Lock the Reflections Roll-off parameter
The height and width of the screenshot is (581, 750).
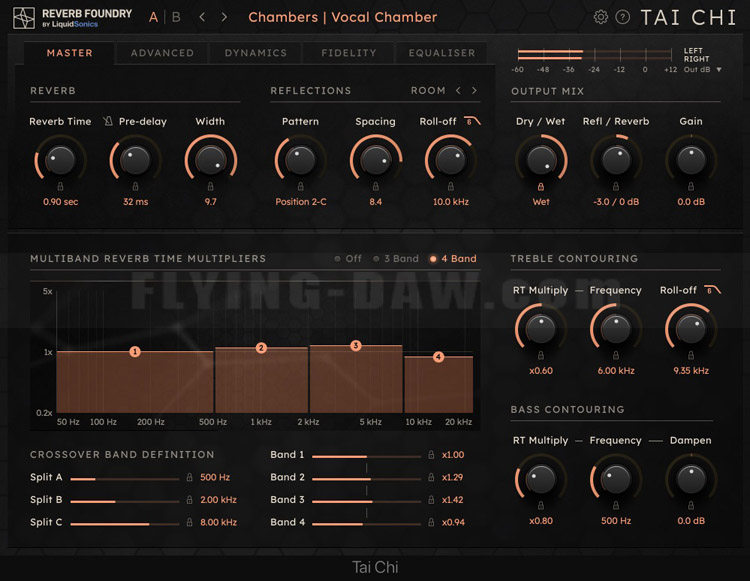[451, 186]
